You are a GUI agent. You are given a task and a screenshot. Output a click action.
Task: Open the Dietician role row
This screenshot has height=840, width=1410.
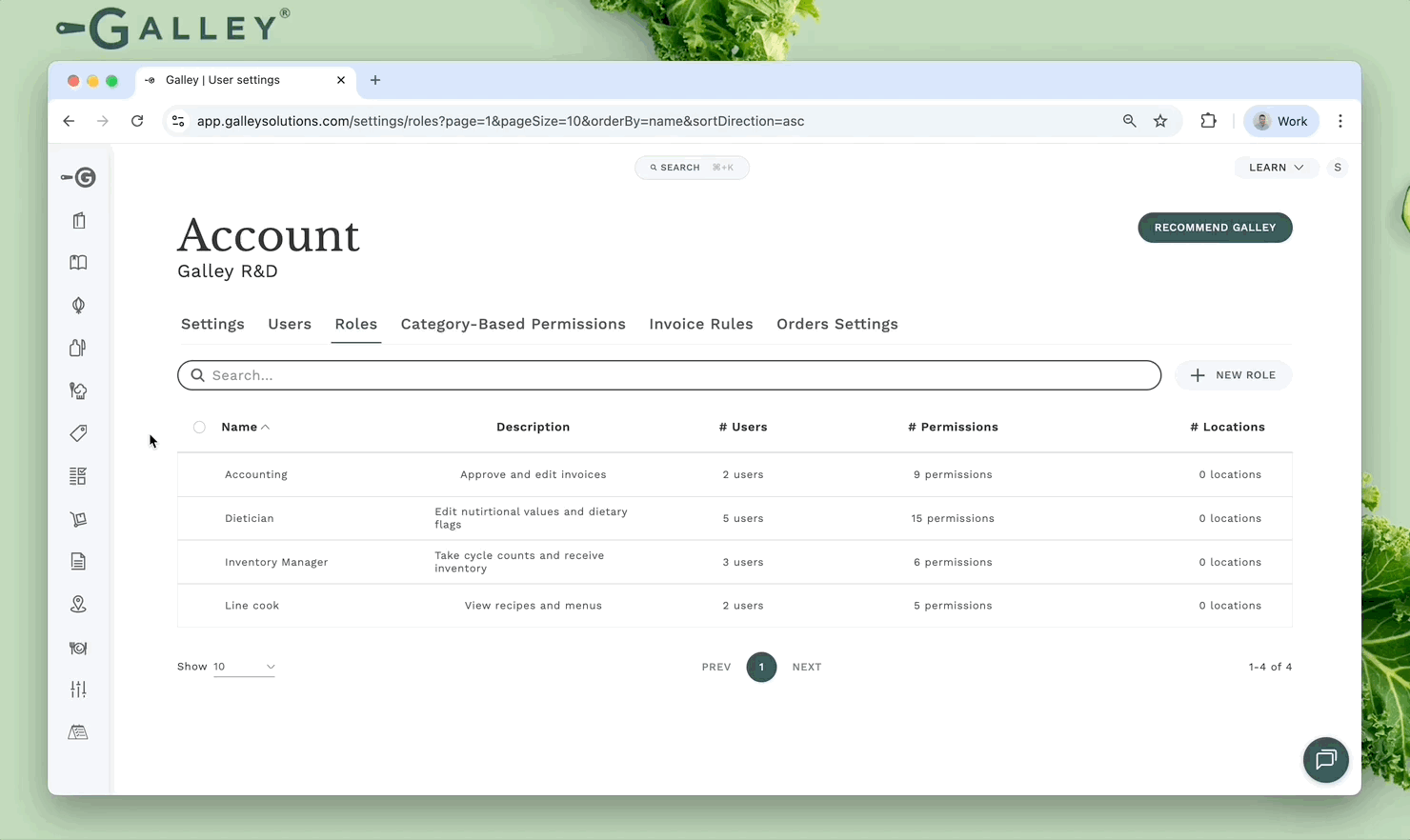[735, 518]
